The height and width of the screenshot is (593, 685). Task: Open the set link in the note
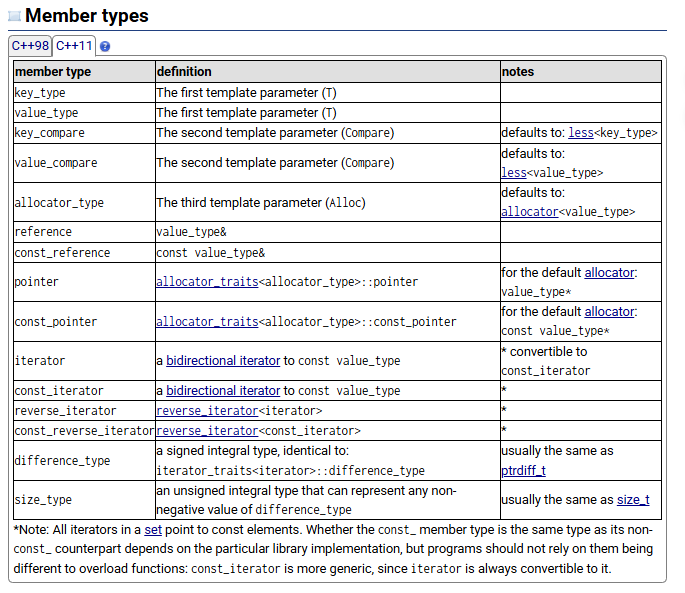[153, 530]
